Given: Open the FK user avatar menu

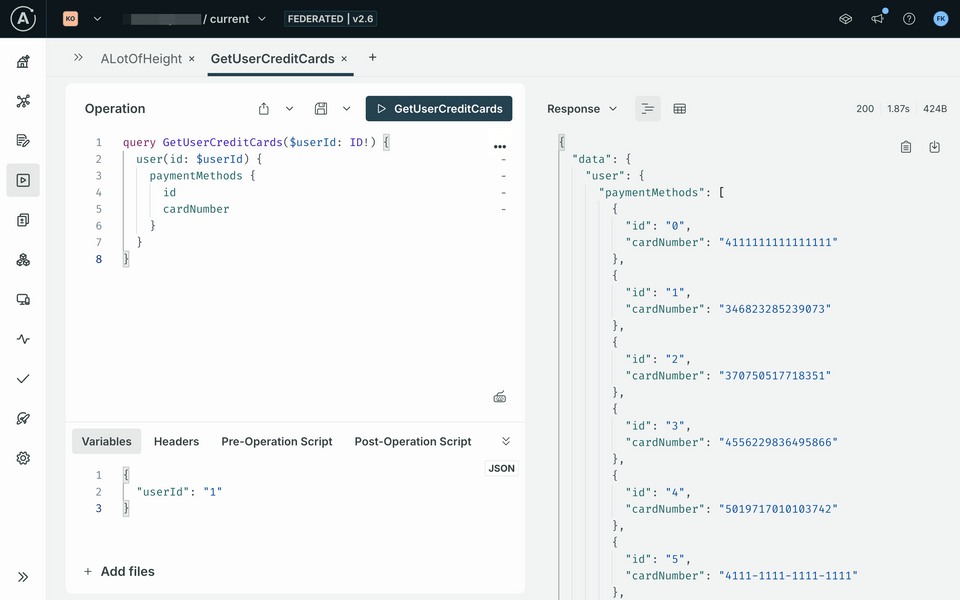Looking at the screenshot, I should click(940, 18).
